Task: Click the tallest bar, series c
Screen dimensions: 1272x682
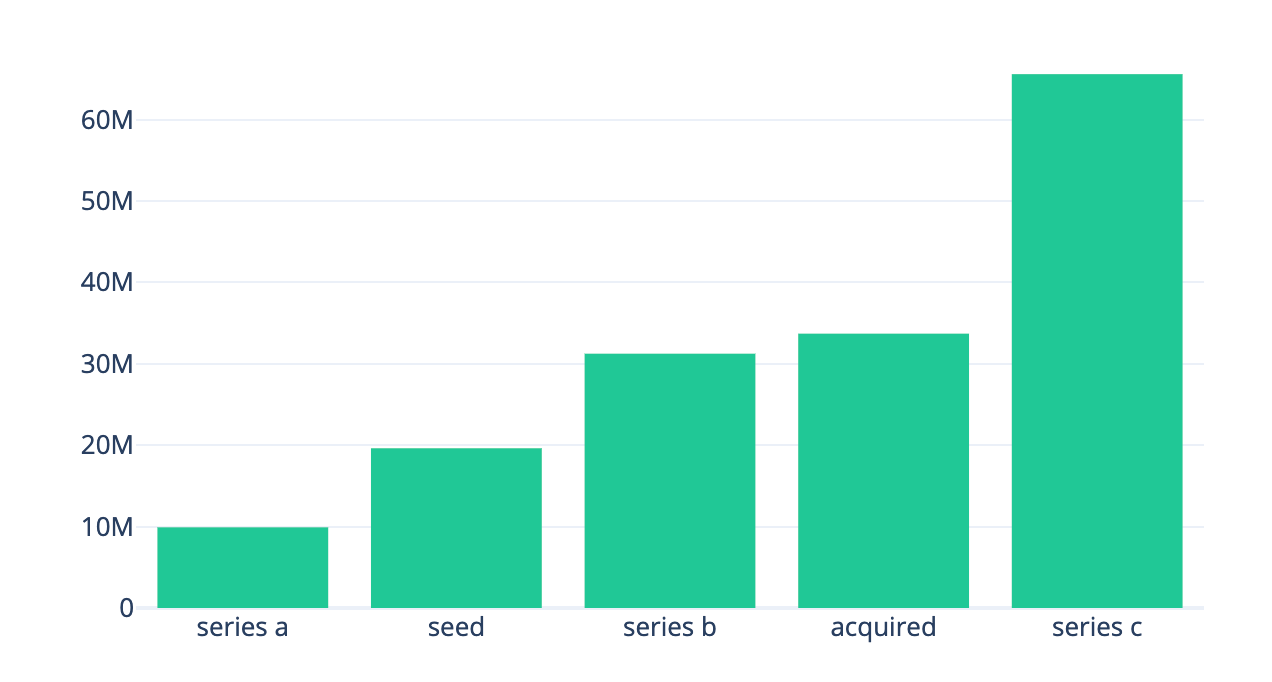Action: 1097,340
